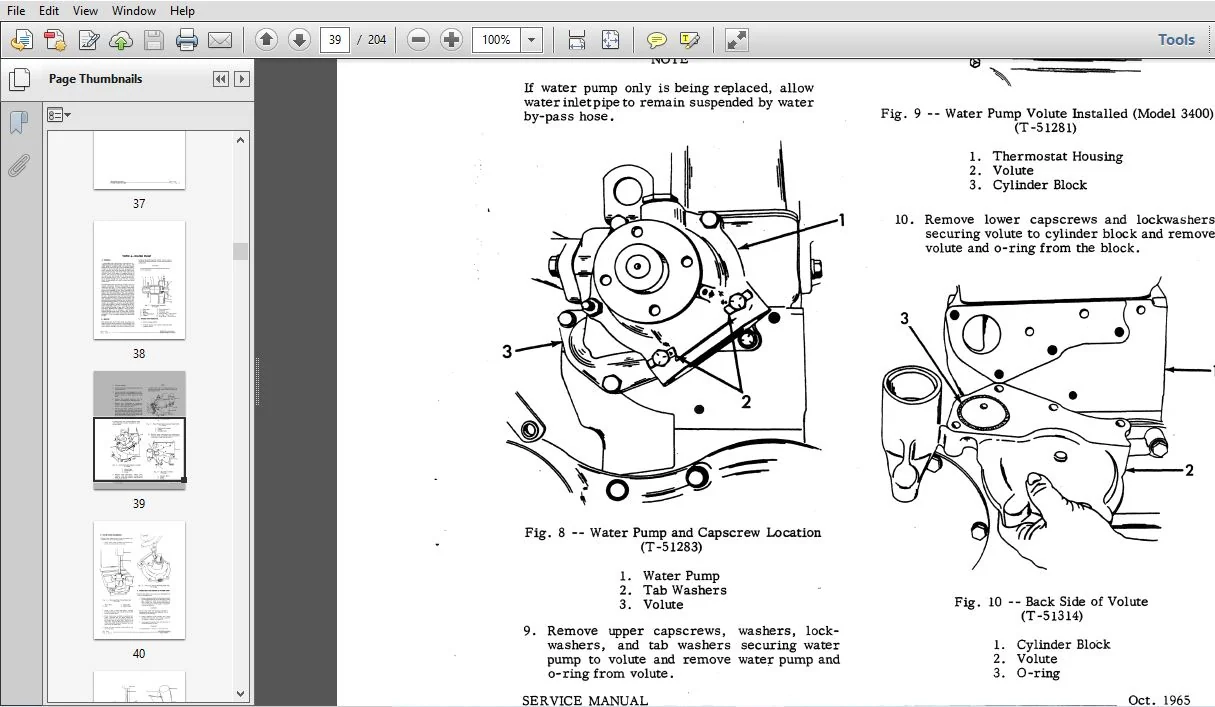Viewport: 1215px width, 707px height.
Task: Open the File menu
Action: pos(16,11)
